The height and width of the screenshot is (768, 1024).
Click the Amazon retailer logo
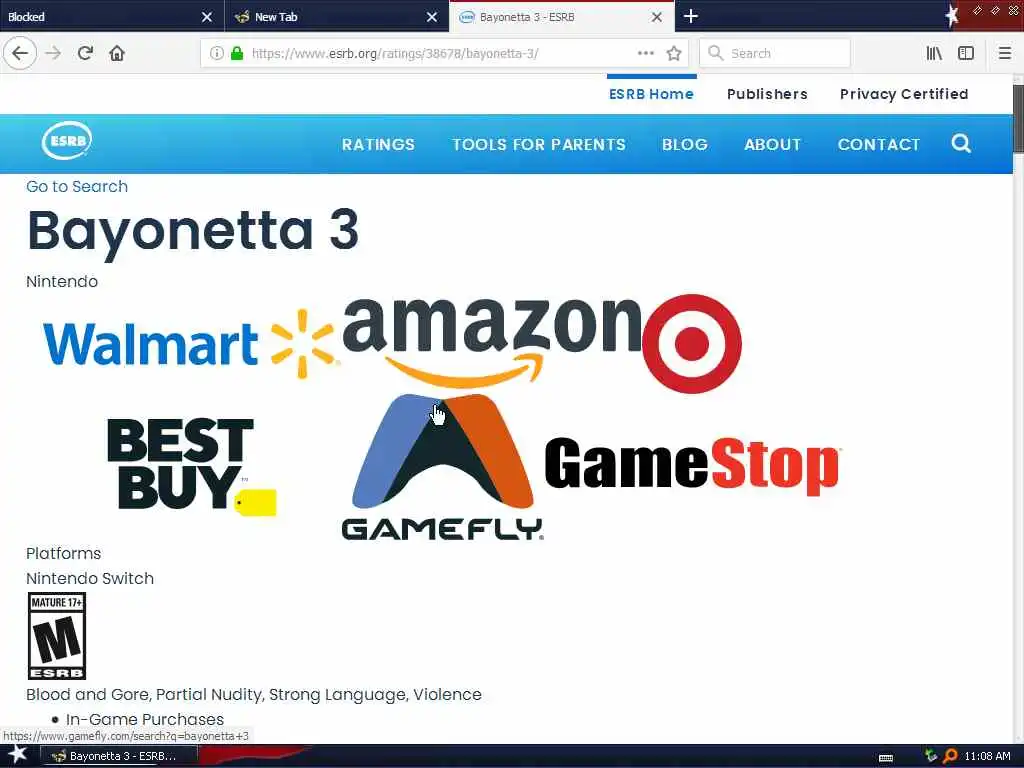coord(492,342)
